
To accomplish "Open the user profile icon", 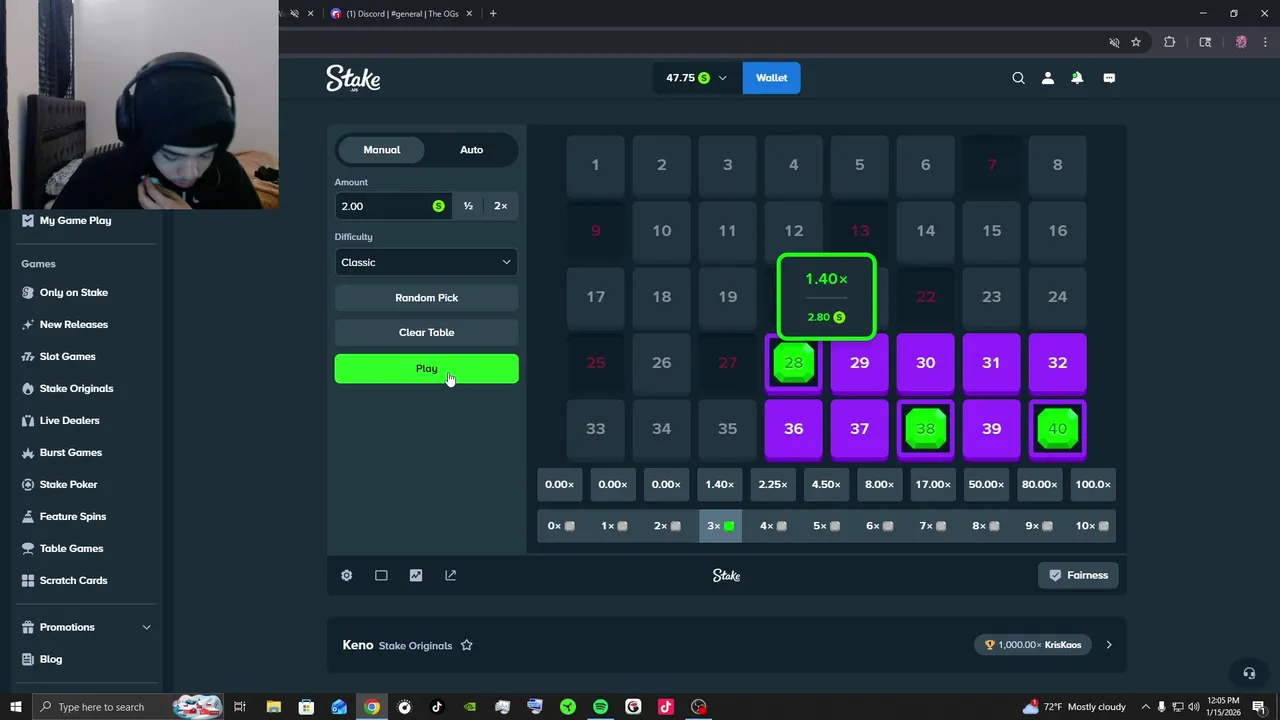I will 1048,78.
